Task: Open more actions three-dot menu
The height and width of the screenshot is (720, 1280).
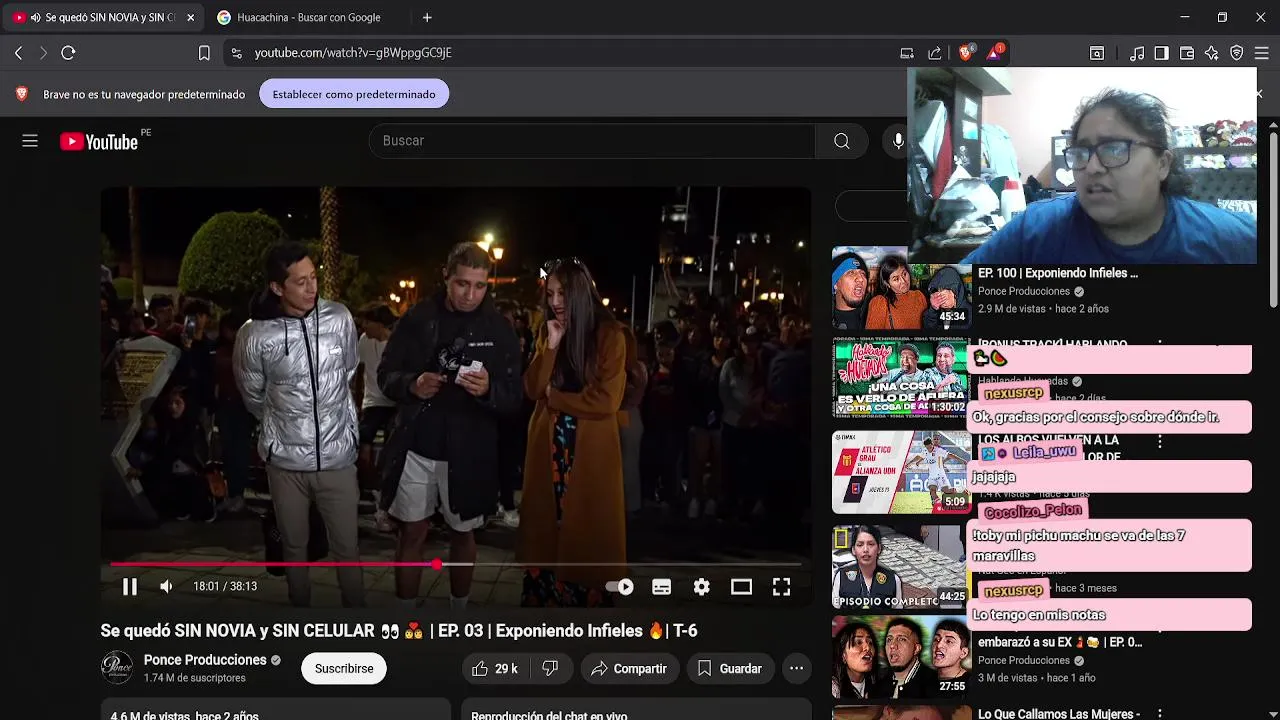Action: click(x=796, y=668)
